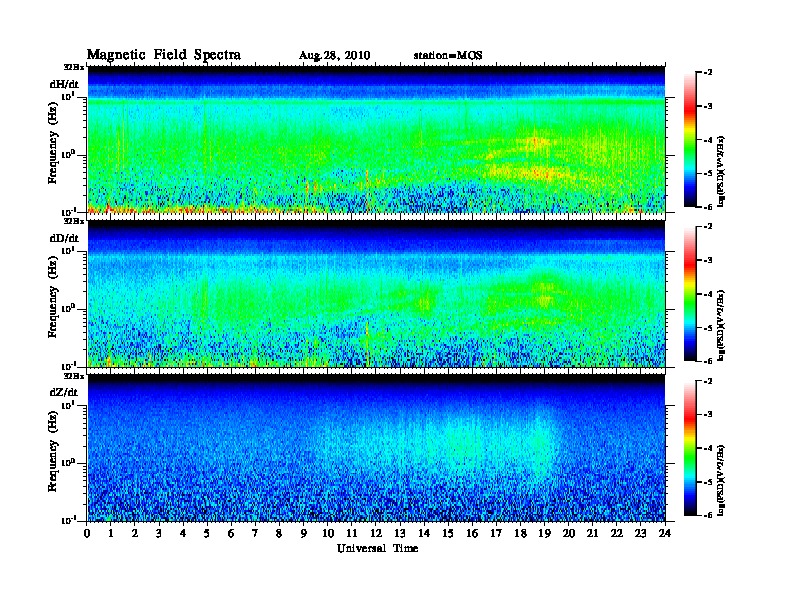Click the dZ/dt spectrogram plot
Image resolution: width=792 pixels, height=612 pixels.
point(376,448)
